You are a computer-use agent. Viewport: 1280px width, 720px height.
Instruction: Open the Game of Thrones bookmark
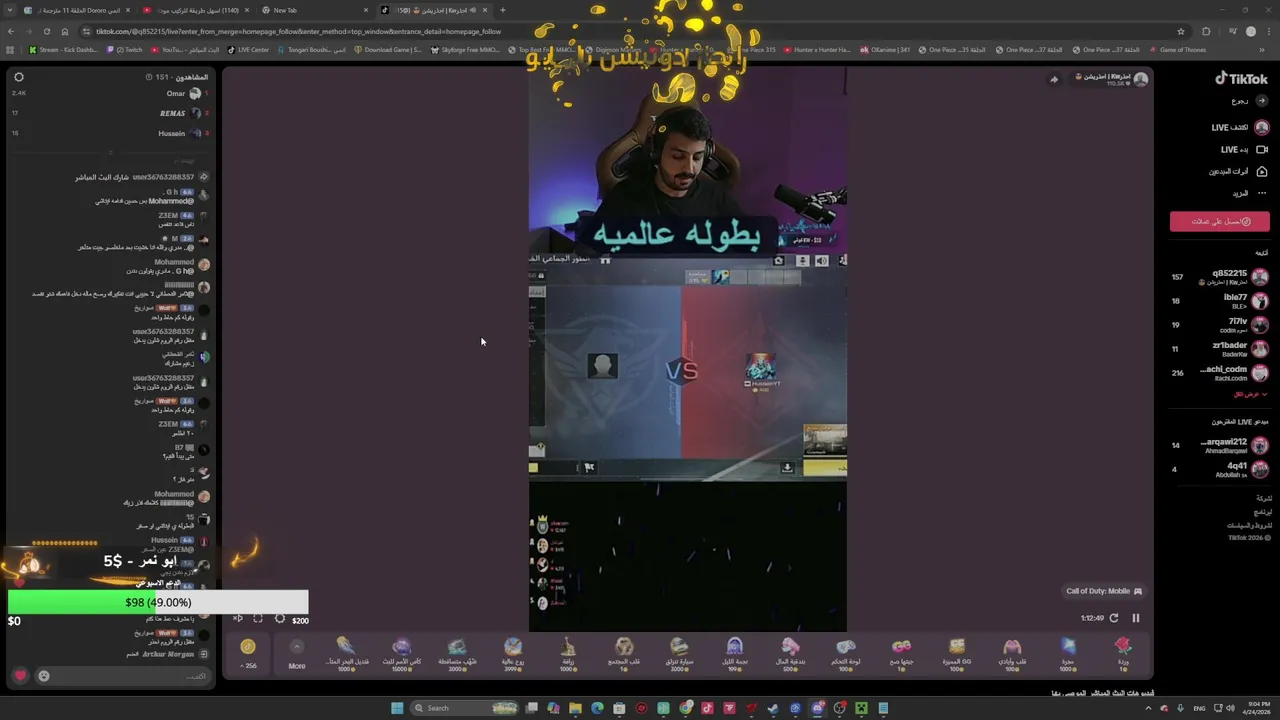(1178, 50)
